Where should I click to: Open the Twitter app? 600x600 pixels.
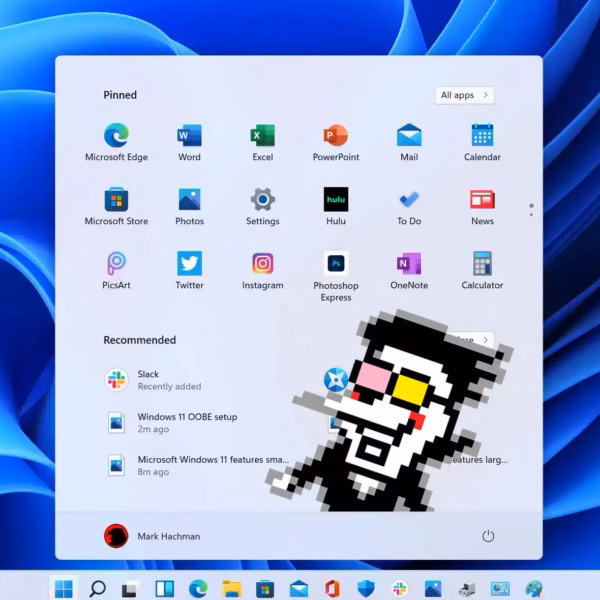[x=189, y=270]
